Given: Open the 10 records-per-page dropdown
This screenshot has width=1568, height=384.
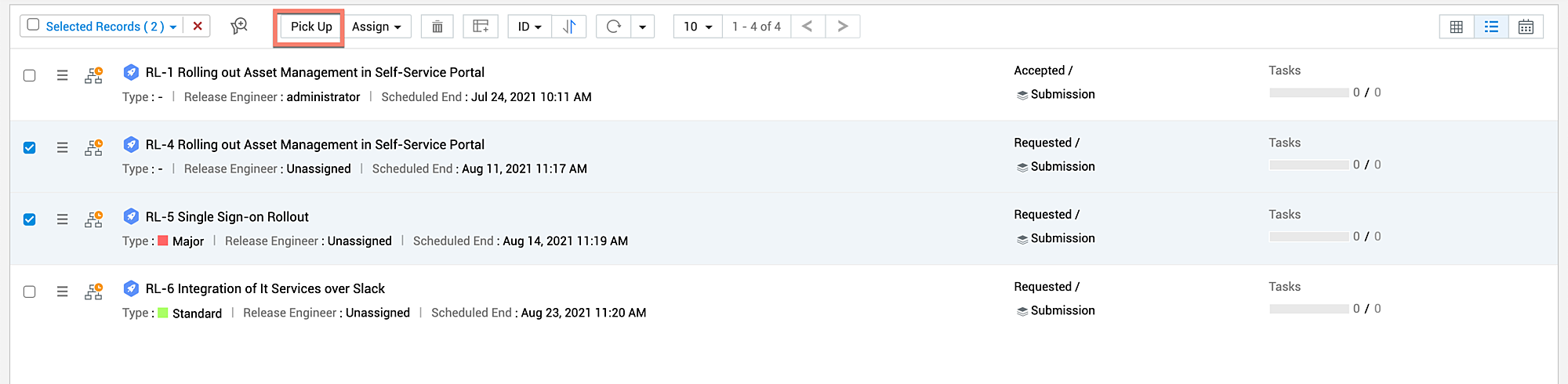Looking at the screenshot, I should click(x=697, y=27).
